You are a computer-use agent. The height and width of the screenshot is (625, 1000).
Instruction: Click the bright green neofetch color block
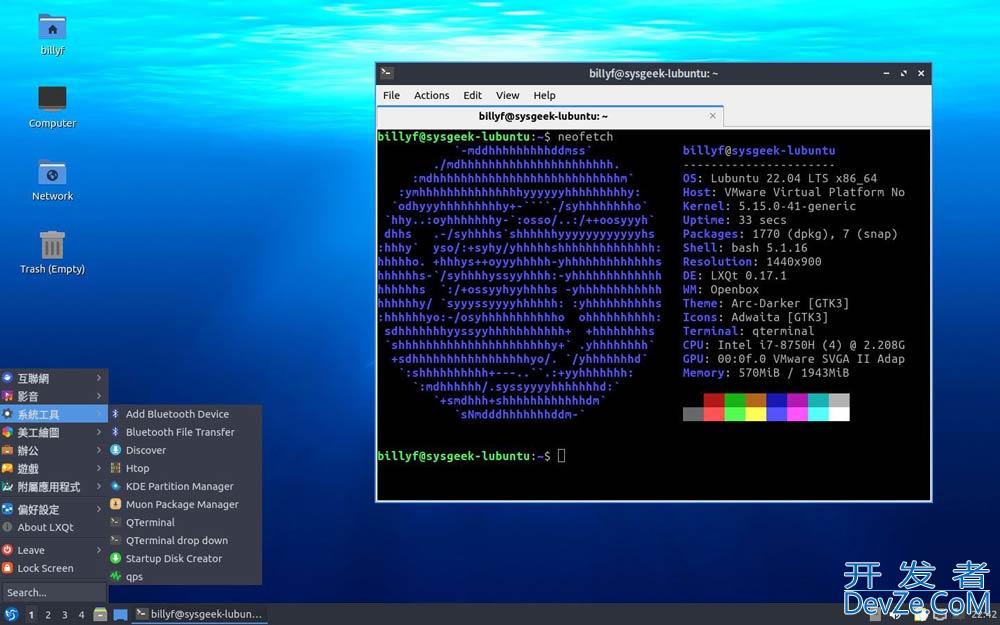pos(735,414)
